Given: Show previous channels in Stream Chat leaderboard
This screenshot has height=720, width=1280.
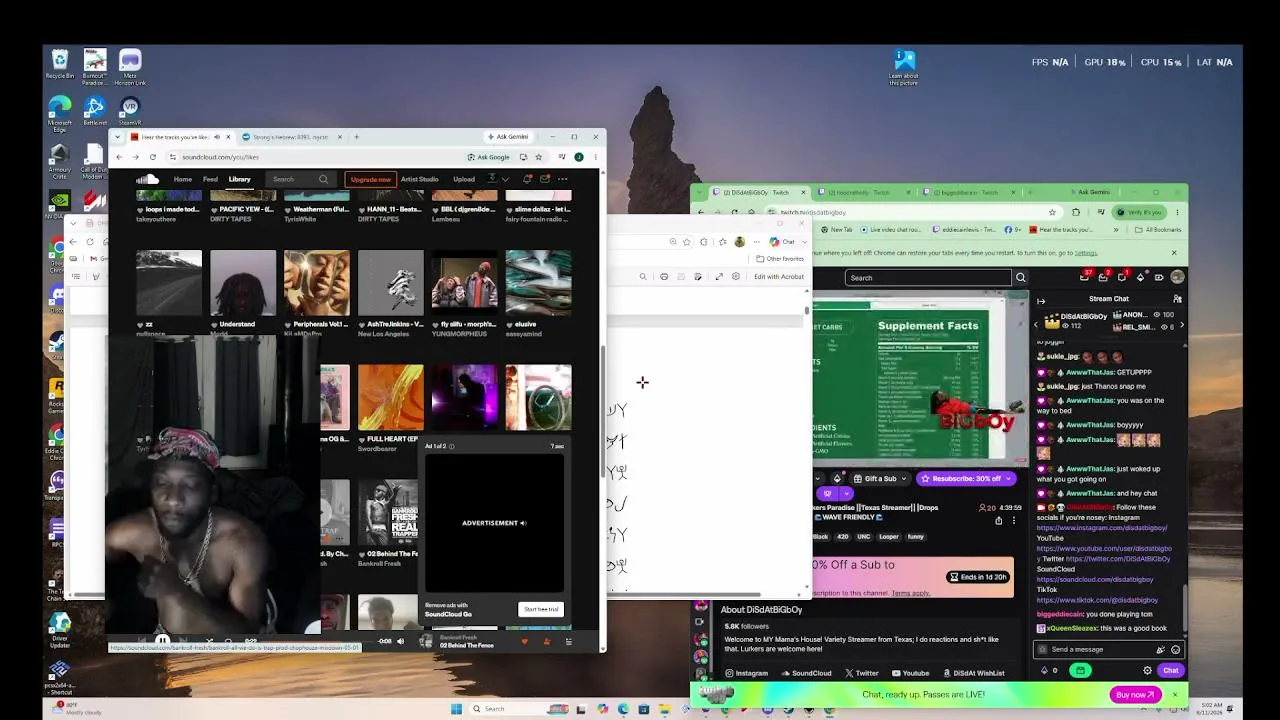Looking at the screenshot, I should point(1036,322).
